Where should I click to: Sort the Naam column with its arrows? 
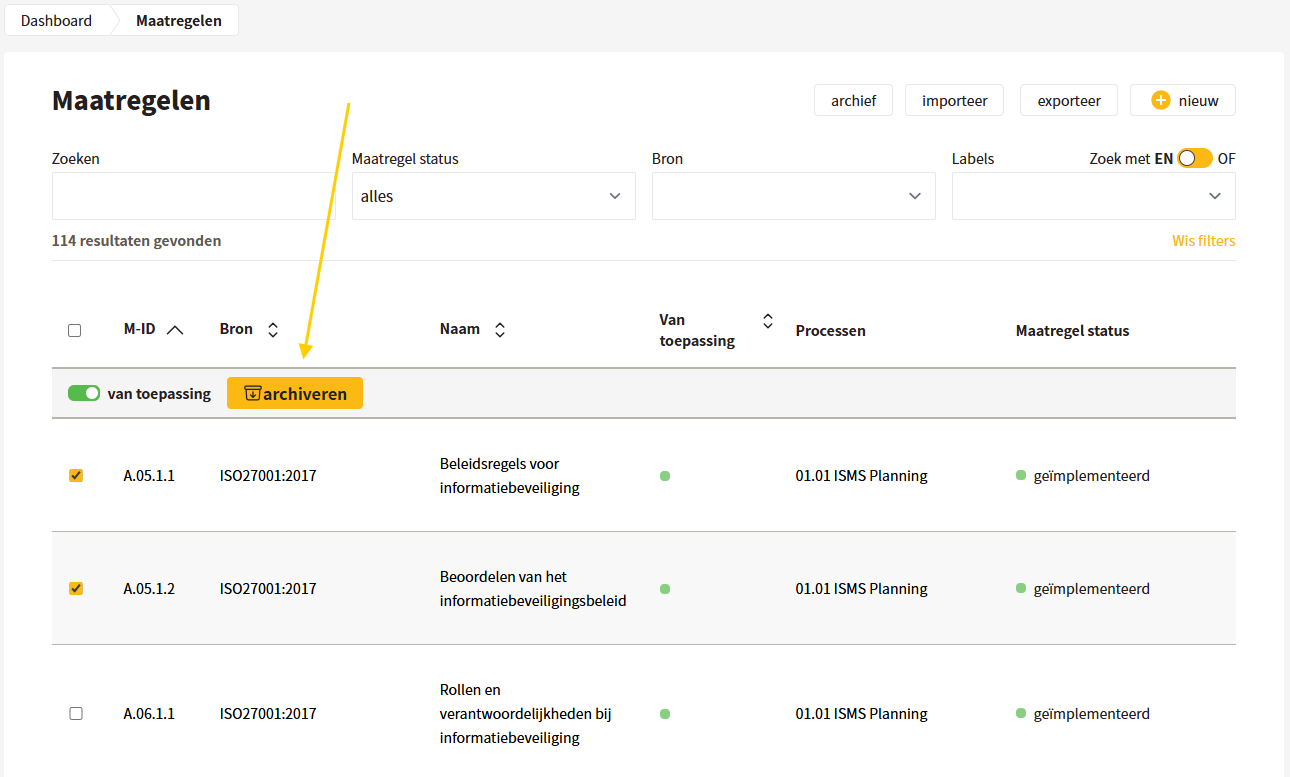click(500, 330)
